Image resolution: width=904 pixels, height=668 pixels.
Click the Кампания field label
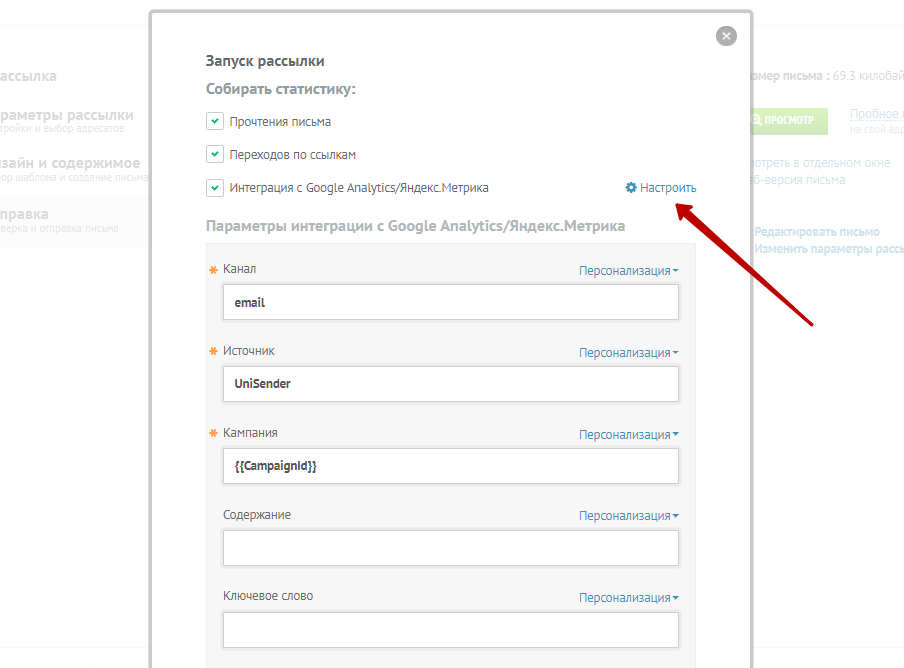click(x=250, y=433)
